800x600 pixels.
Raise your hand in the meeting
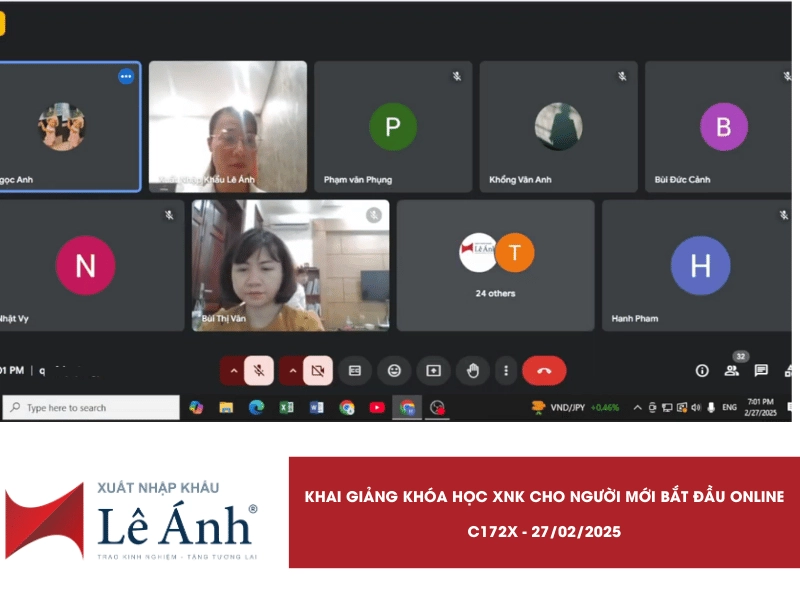473,371
